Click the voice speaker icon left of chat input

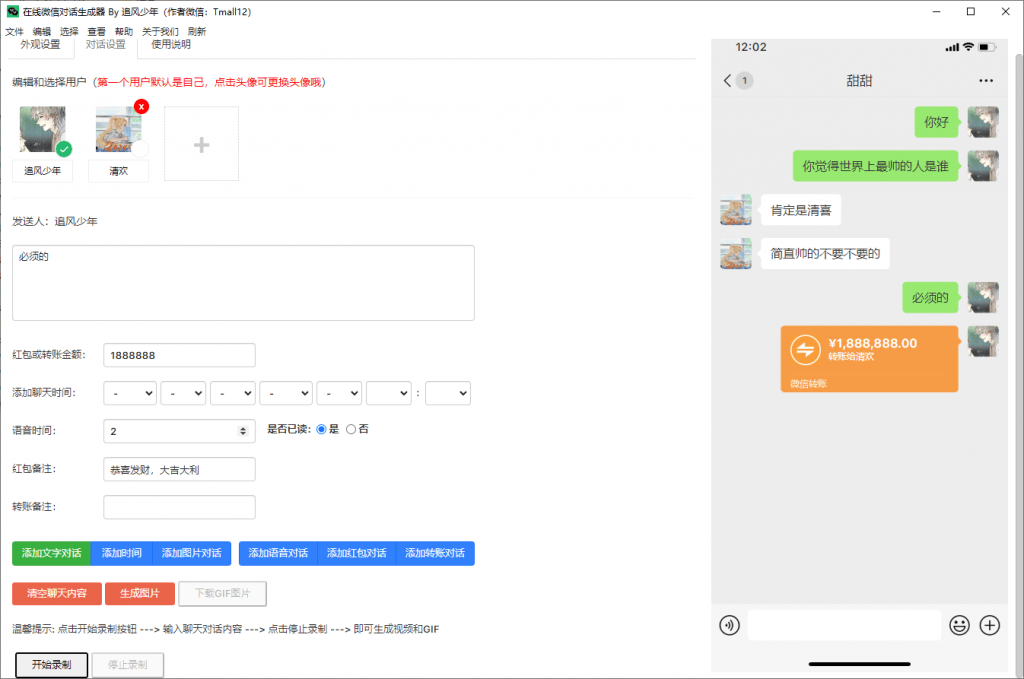coord(729,625)
